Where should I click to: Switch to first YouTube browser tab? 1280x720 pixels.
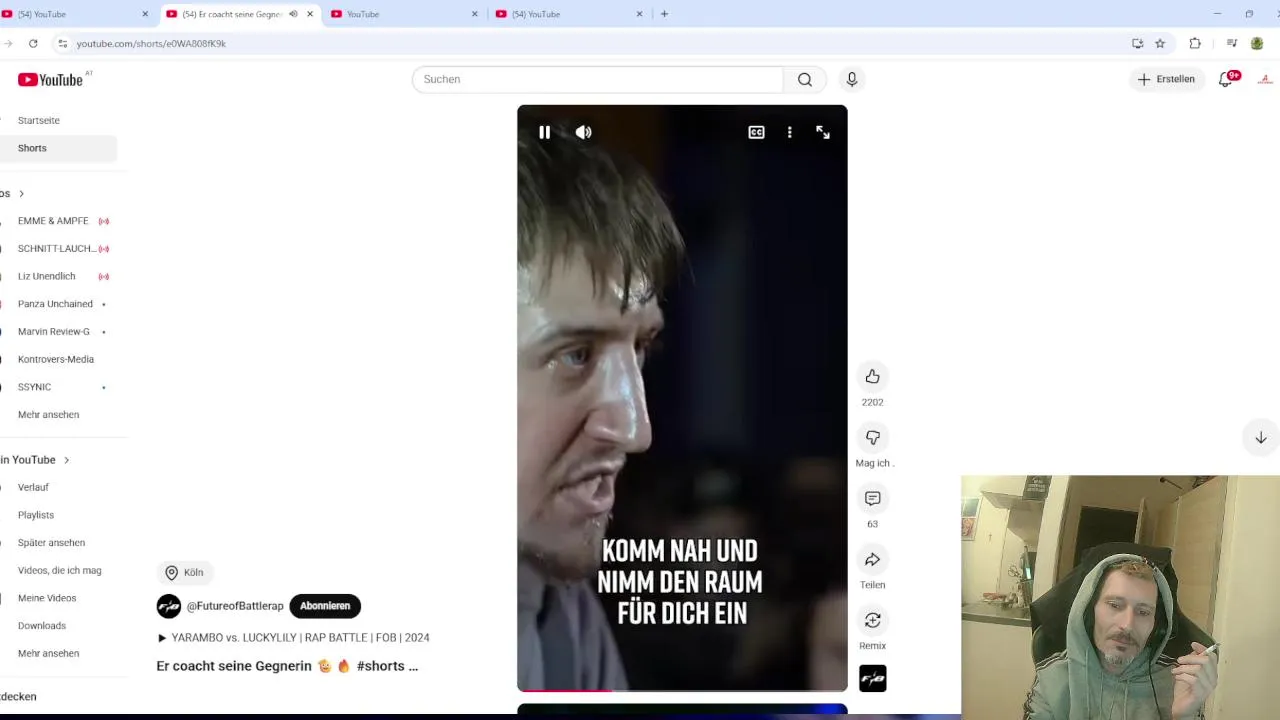[x=74, y=14]
